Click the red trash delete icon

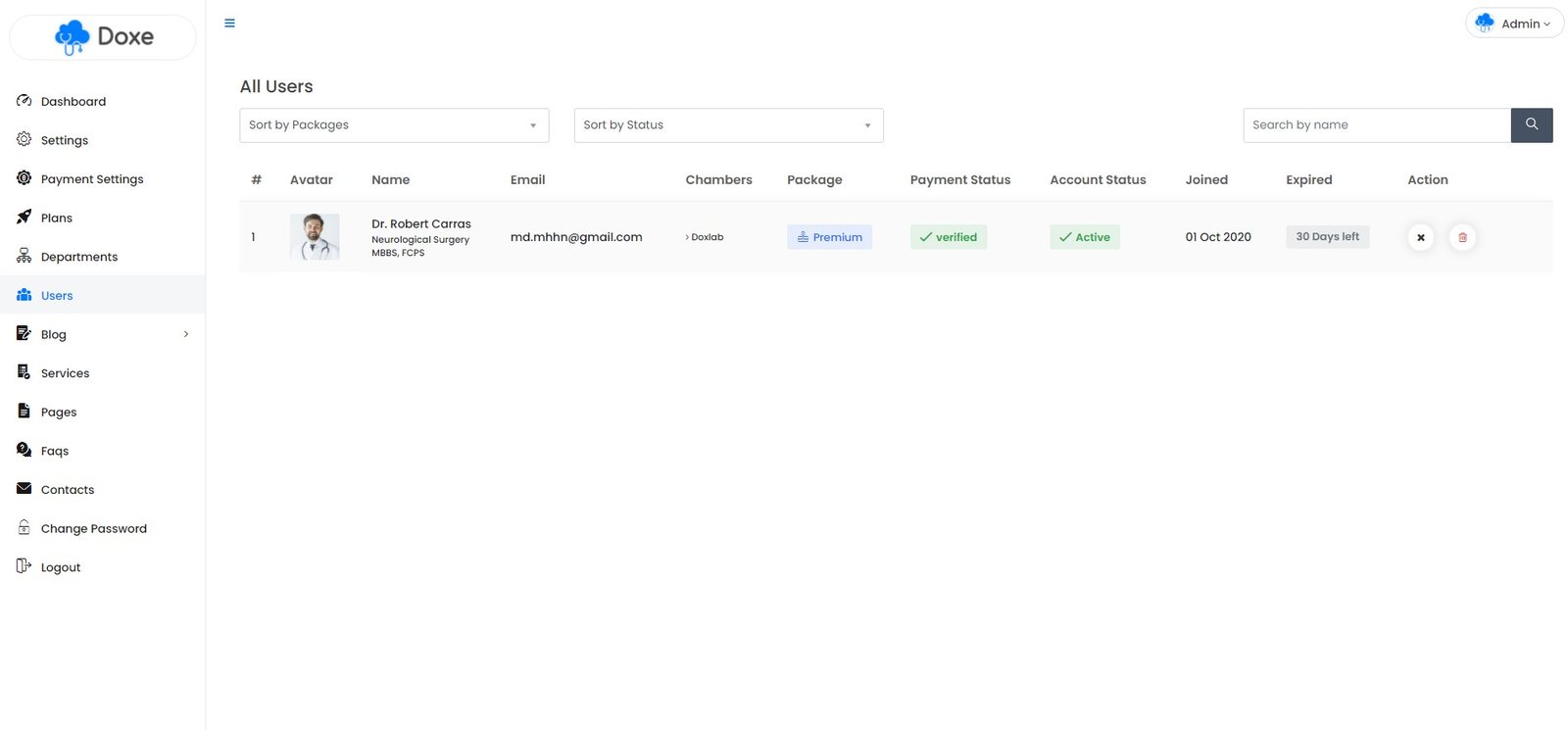click(1462, 237)
